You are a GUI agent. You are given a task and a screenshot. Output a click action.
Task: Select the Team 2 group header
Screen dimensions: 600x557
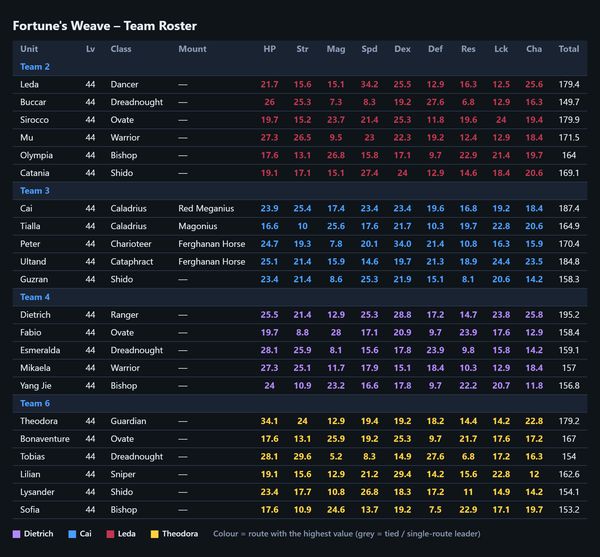[300, 67]
